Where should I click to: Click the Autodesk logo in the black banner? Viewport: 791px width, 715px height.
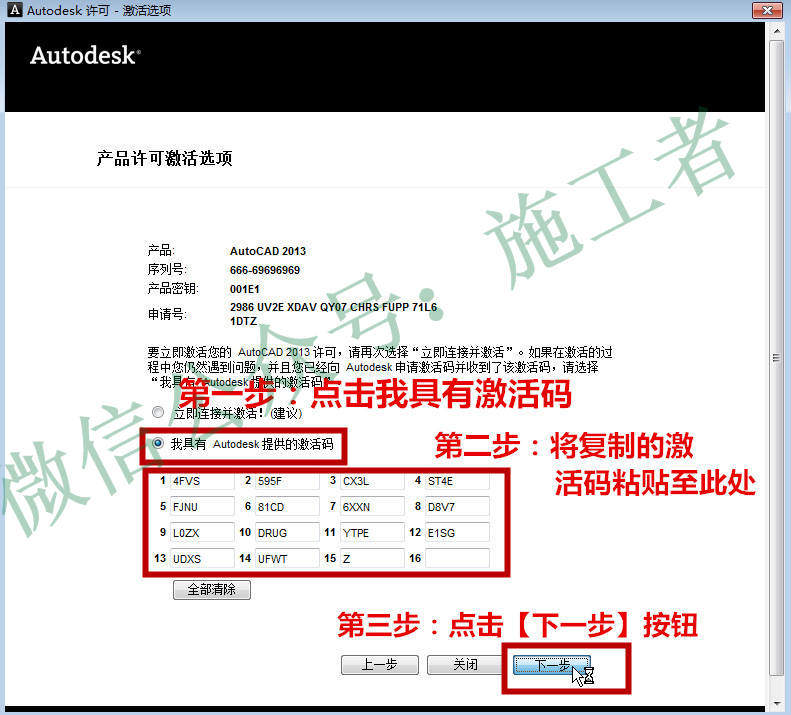pyautogui.click(x=85, y=55)
